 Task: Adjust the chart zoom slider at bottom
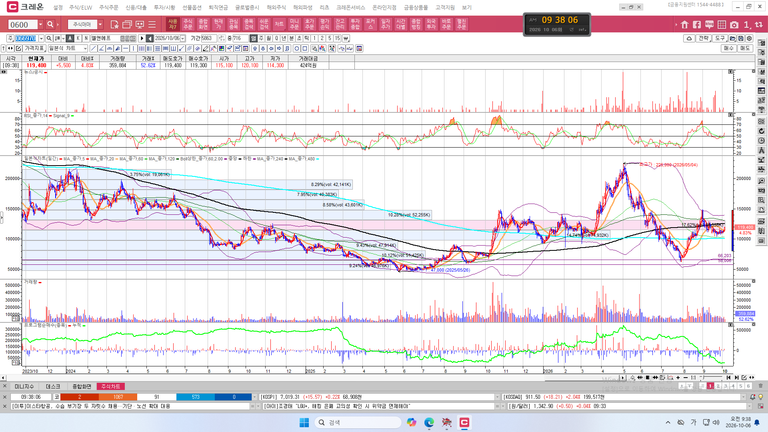tap(711, 378)
